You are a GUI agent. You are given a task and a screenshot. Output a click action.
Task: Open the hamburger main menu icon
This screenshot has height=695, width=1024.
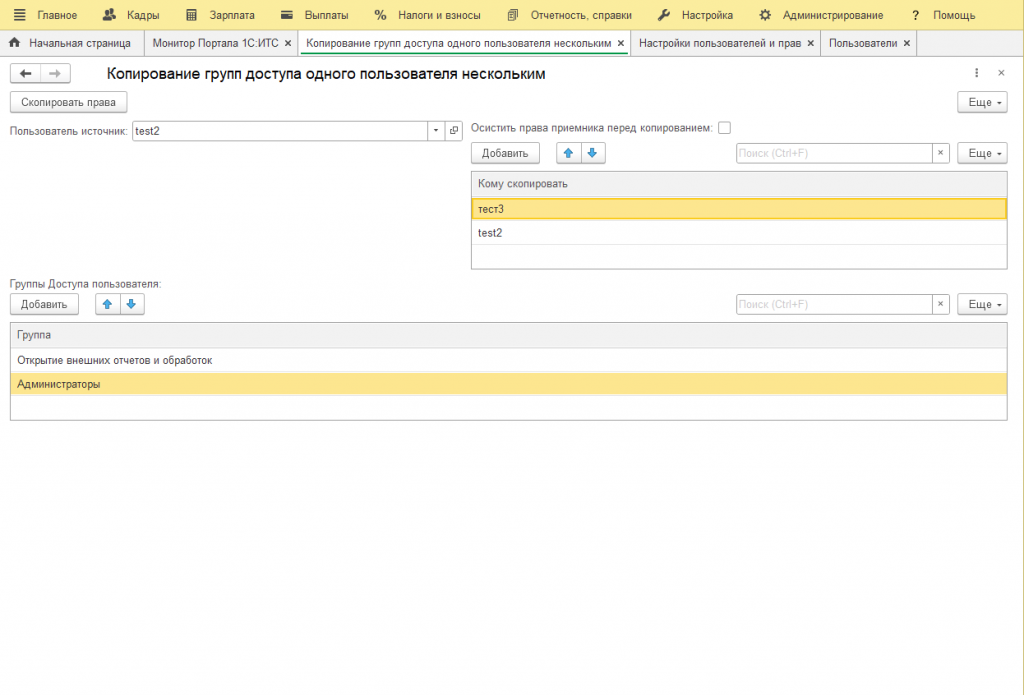tap(20, 14)
